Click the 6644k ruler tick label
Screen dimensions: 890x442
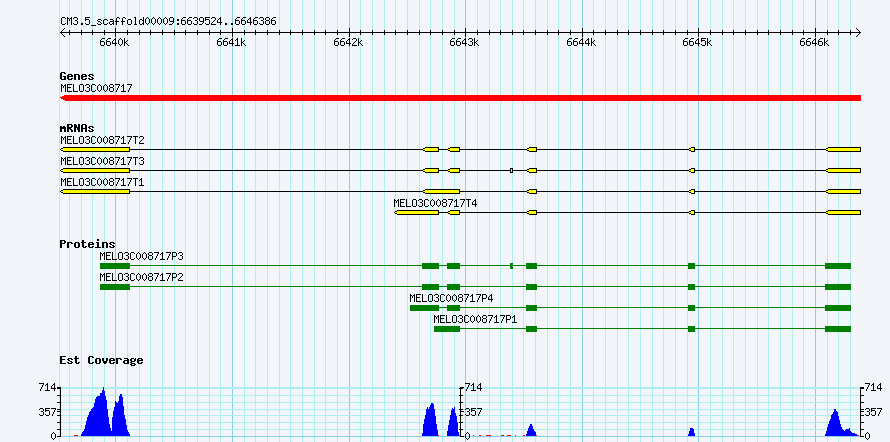coord(581,43)
